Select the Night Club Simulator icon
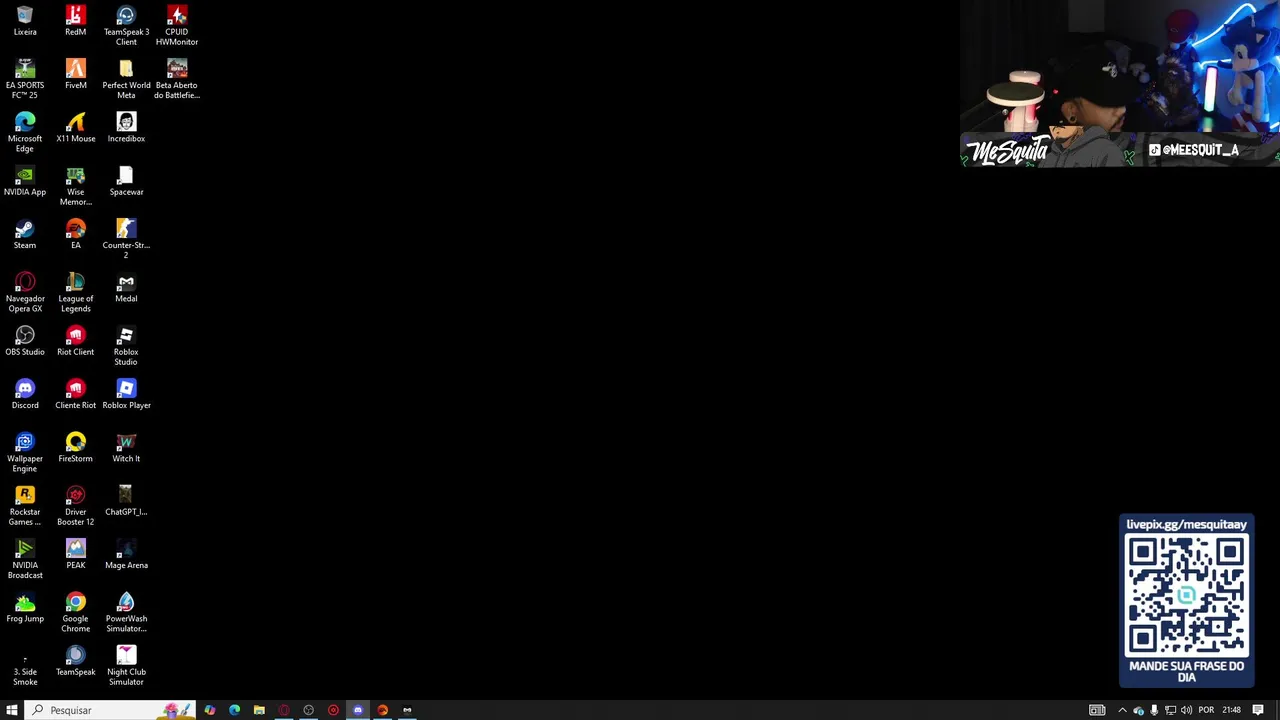The width and height of the screenshot is (1280, 720). [126, 665]
